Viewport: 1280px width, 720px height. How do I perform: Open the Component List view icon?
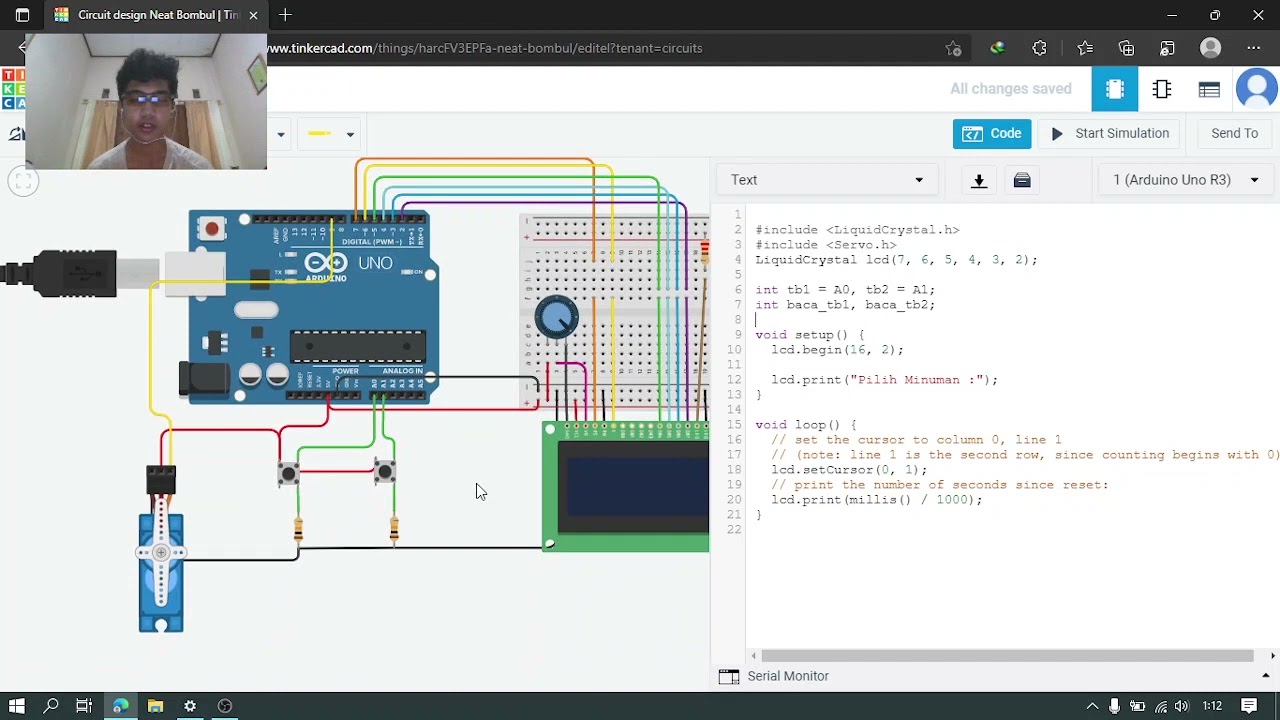pos(1209,89)
